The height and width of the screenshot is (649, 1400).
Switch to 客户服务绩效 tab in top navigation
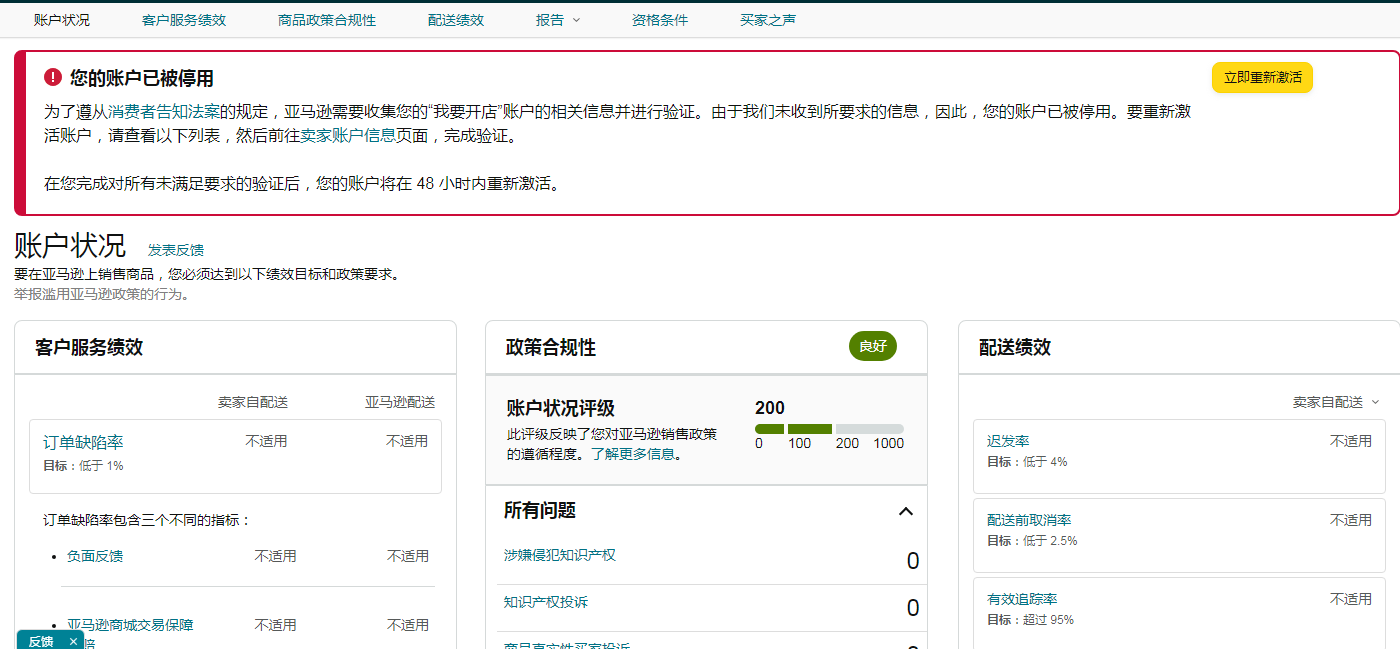point(184,20)
